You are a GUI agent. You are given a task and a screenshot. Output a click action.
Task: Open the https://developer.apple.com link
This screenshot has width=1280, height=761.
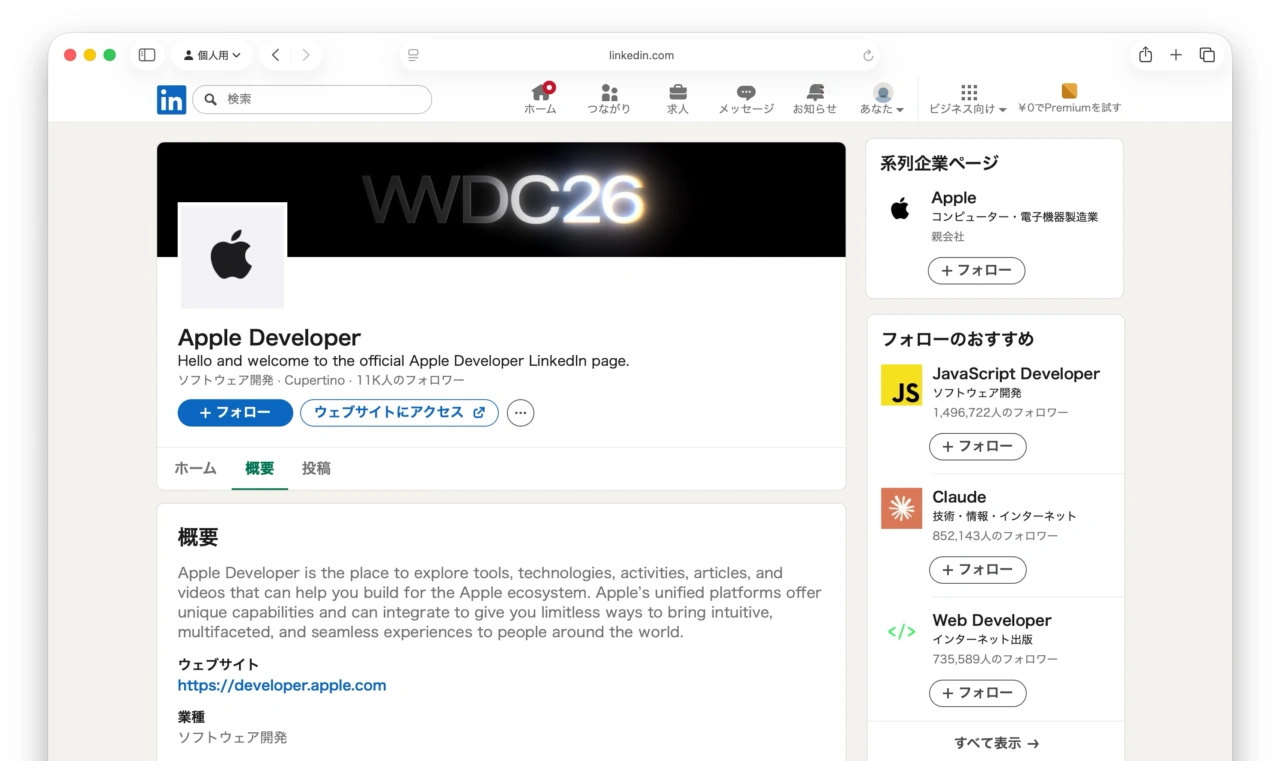pos(282,685)
